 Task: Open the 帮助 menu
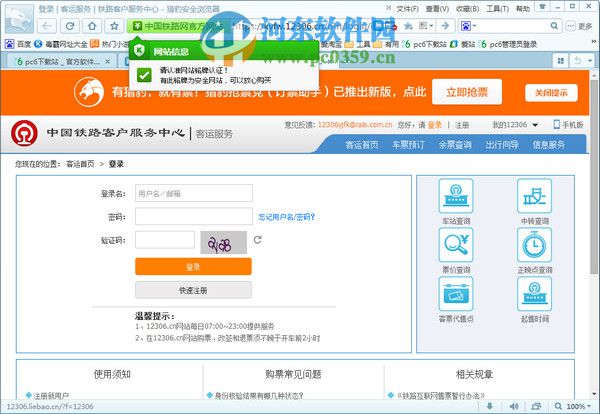(x=522, y=8)
